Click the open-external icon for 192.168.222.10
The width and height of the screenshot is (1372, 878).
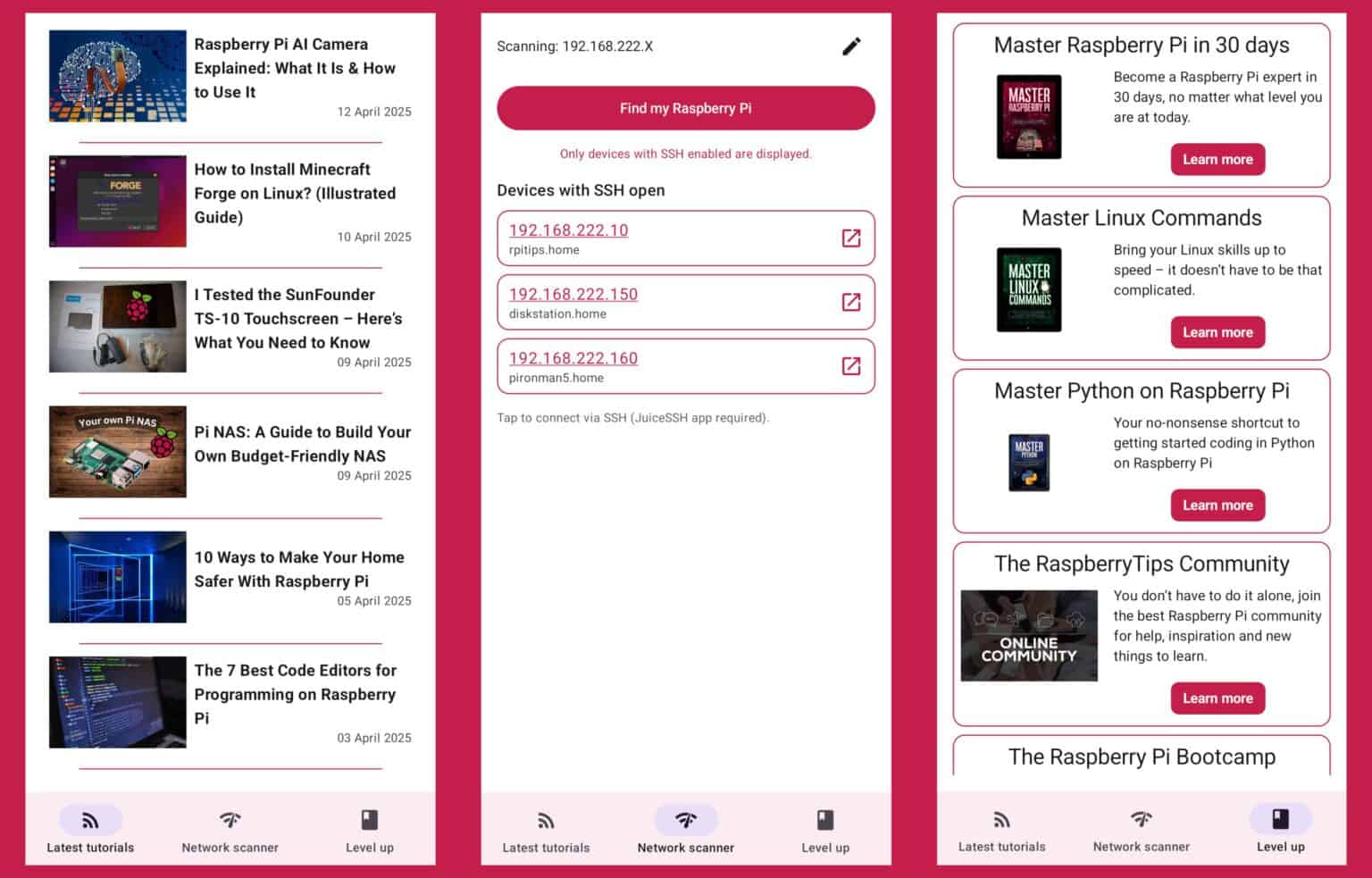[851, 238]
